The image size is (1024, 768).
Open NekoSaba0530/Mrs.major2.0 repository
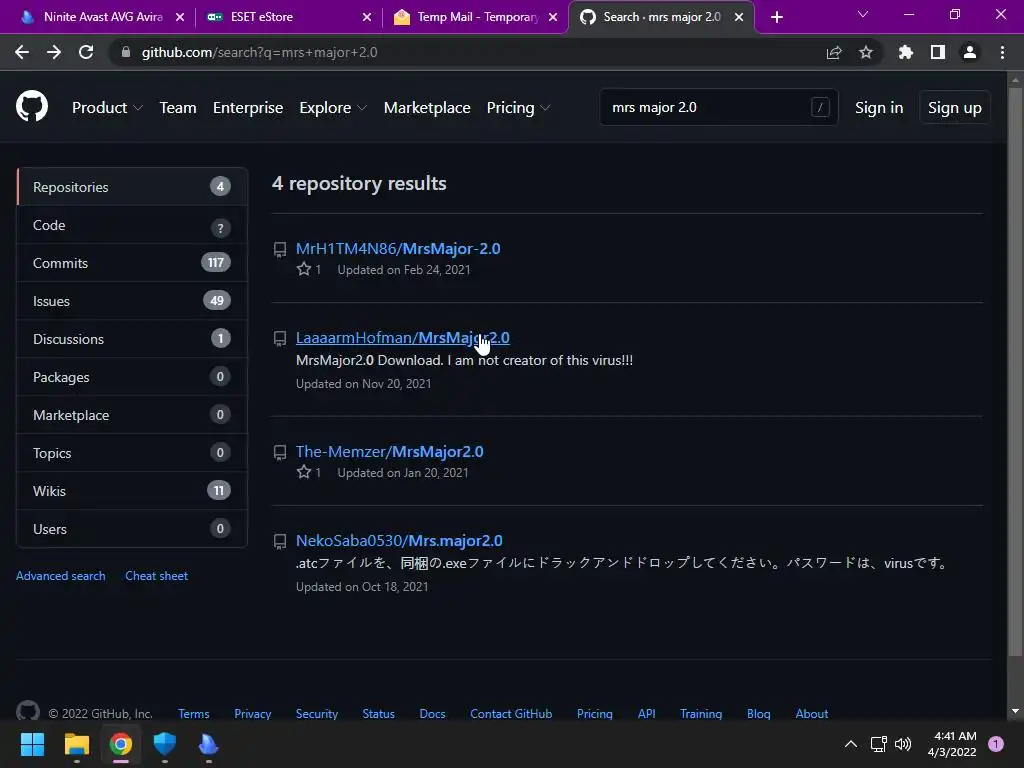[399, 541]
